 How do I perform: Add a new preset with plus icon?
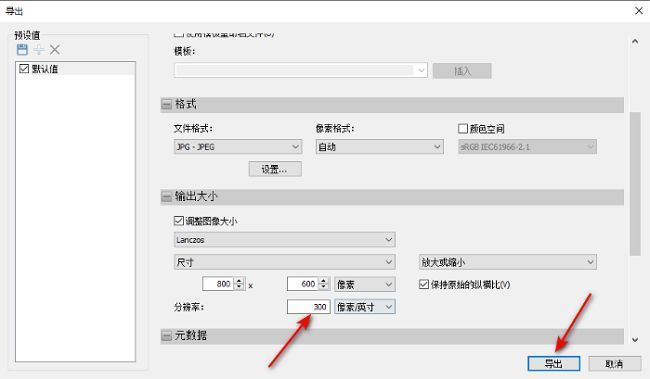tap(39, 50)
